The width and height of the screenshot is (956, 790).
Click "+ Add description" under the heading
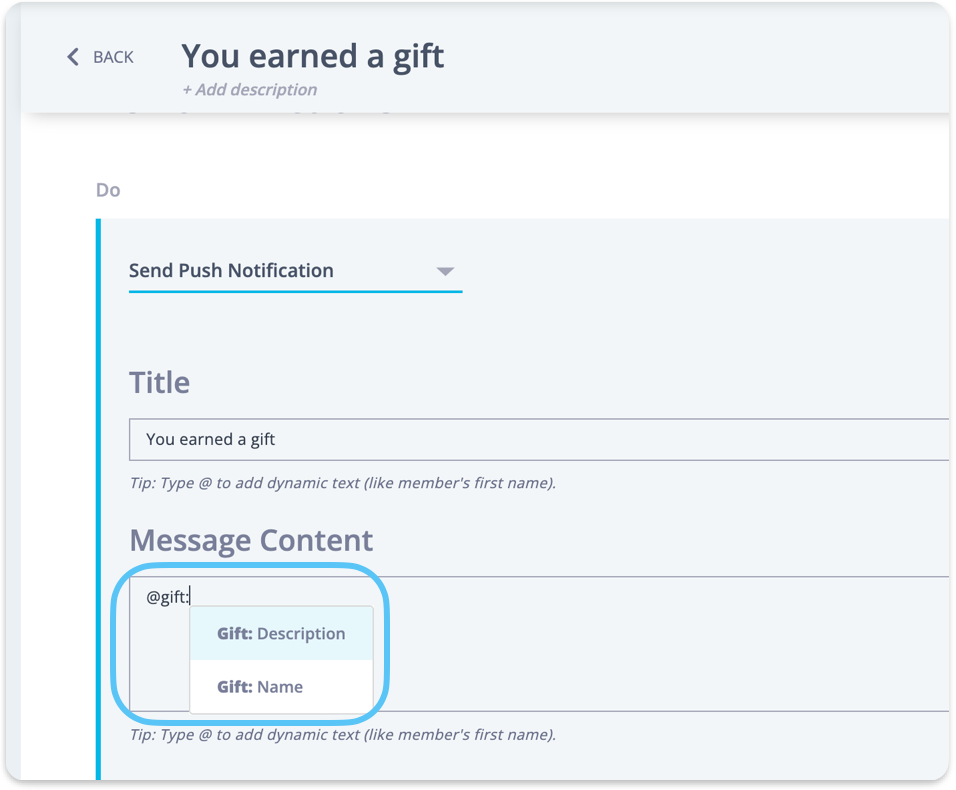(x=249, y=89)
